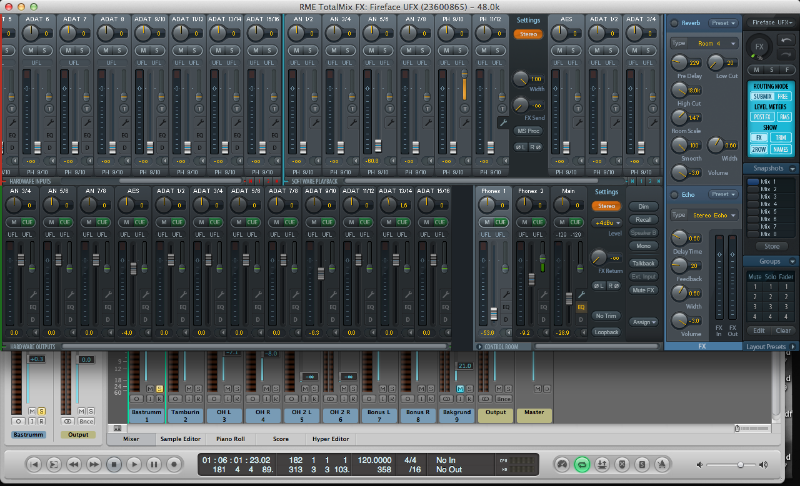The image size is (800, 486).
Task: Click Pause in the Logic transport
Action: pyautogui.click(x=154, y=464)
